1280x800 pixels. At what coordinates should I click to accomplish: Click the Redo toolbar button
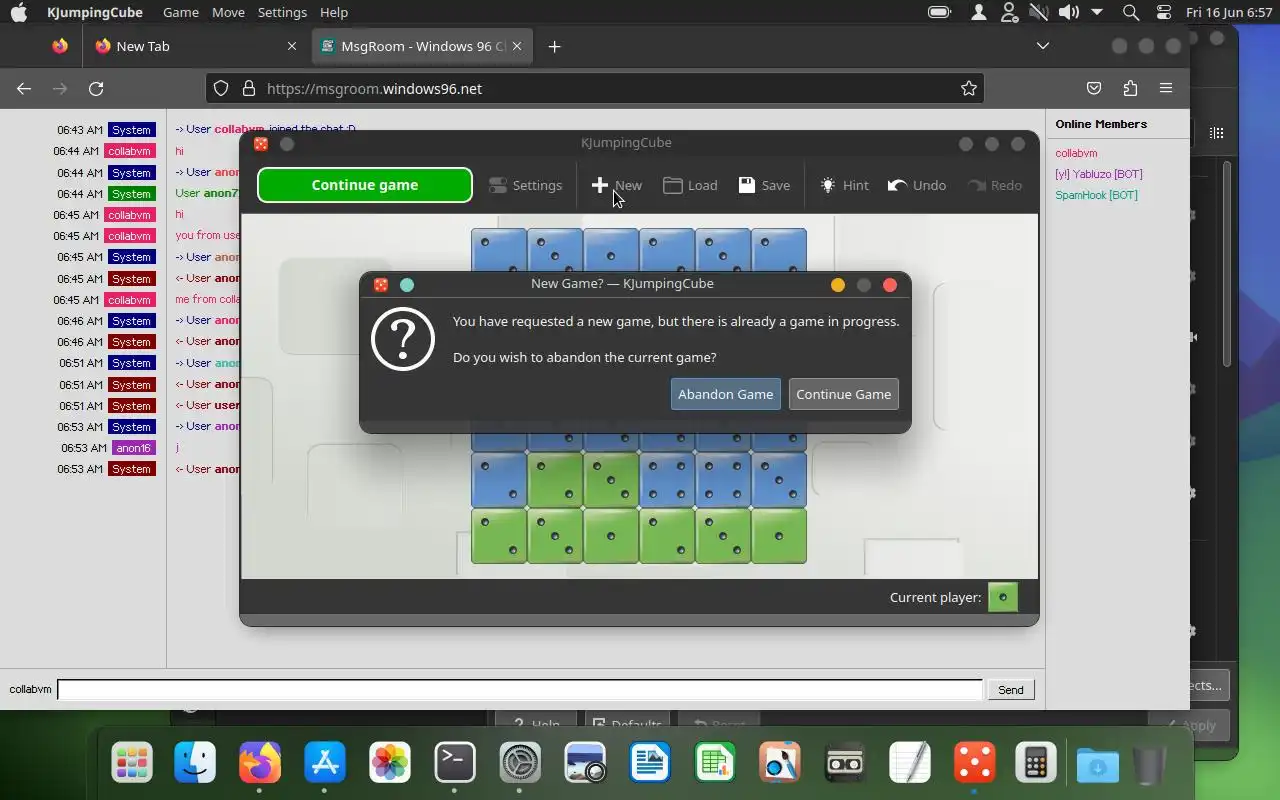coord(994,185)
